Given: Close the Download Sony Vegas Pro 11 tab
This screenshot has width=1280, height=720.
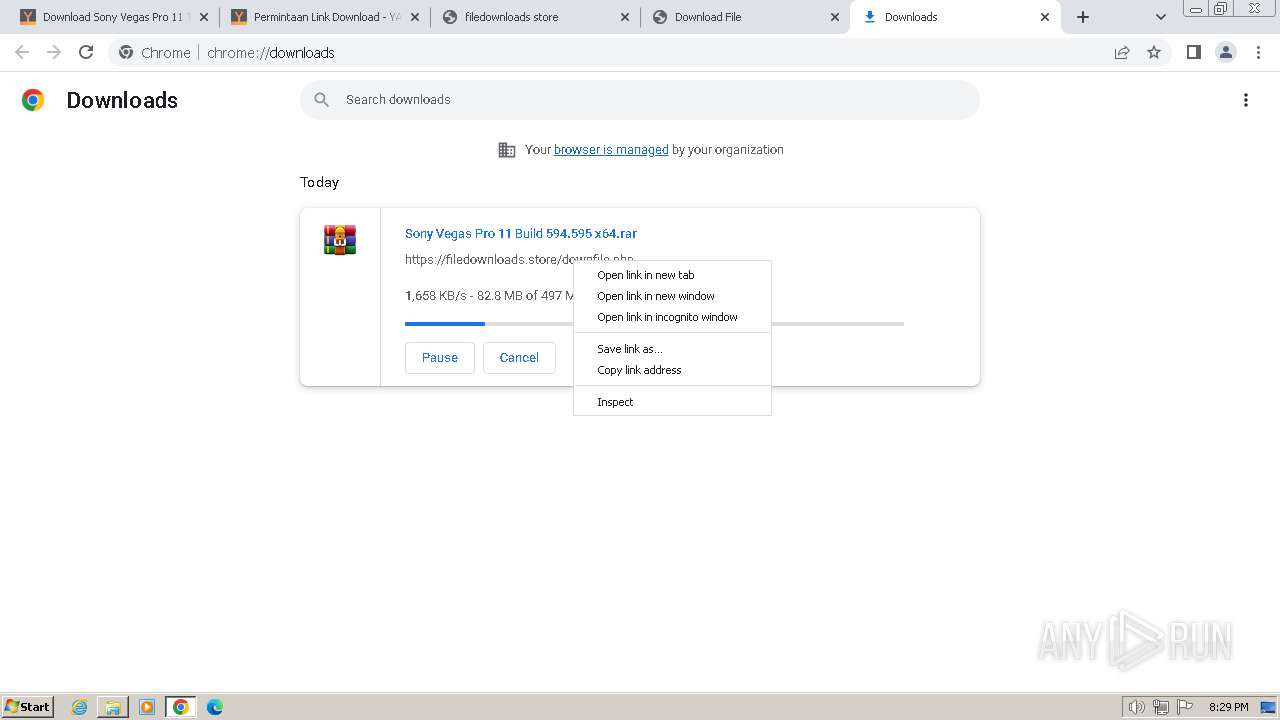Looking at the screenshot, I should (x=204, y=17).
